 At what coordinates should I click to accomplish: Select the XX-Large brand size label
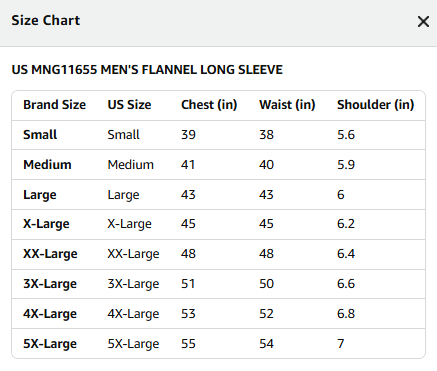click(x=50, y=254)
